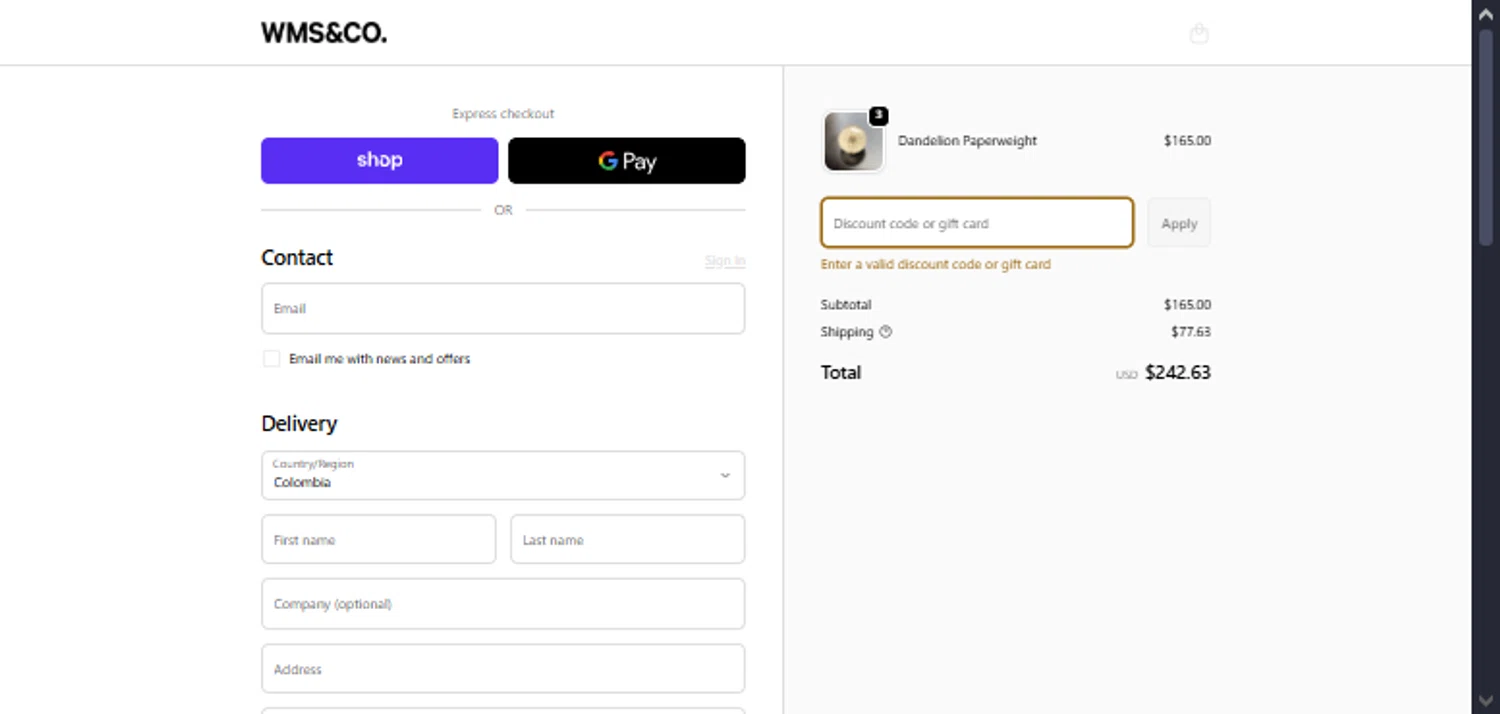Focus the Address field
1500x714 pixels.
click(x=503, y=669)
